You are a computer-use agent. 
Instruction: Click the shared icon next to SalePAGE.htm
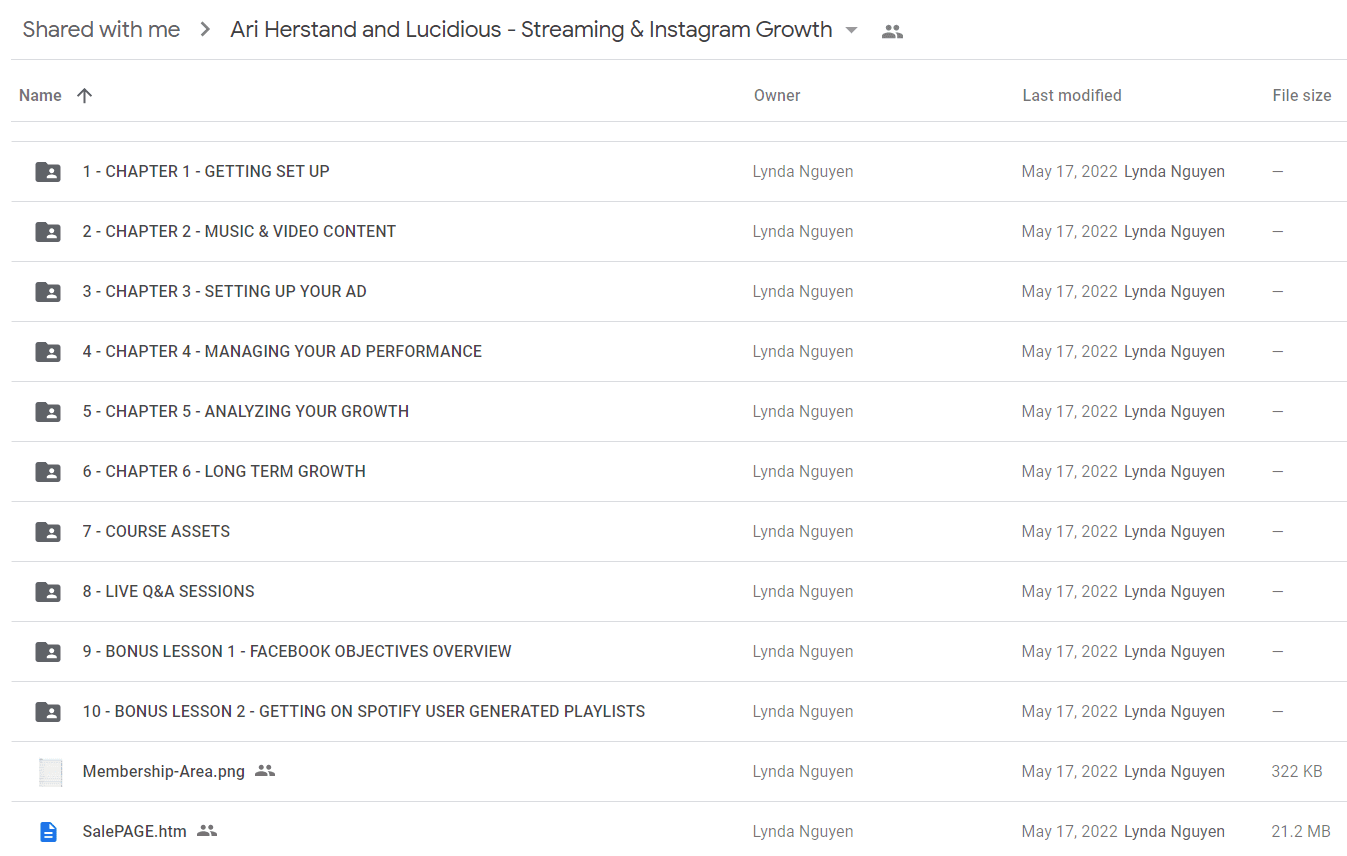point(207,831)
